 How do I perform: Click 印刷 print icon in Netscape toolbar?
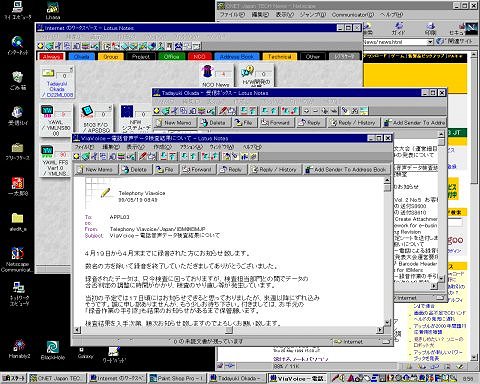(430, 29)
